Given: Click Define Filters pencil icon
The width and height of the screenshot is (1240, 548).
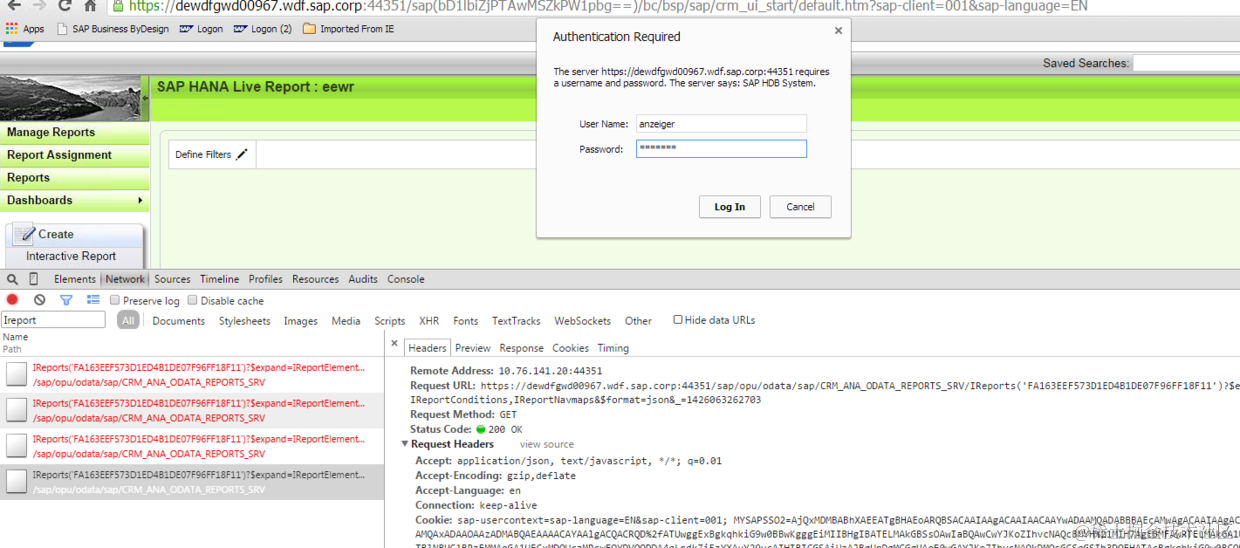Looking at the screenshot, I should click(x=242, y=155).
